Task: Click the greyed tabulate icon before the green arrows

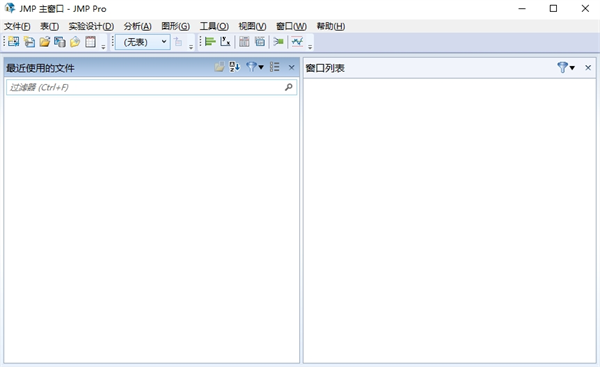Action: coord(260,41)
